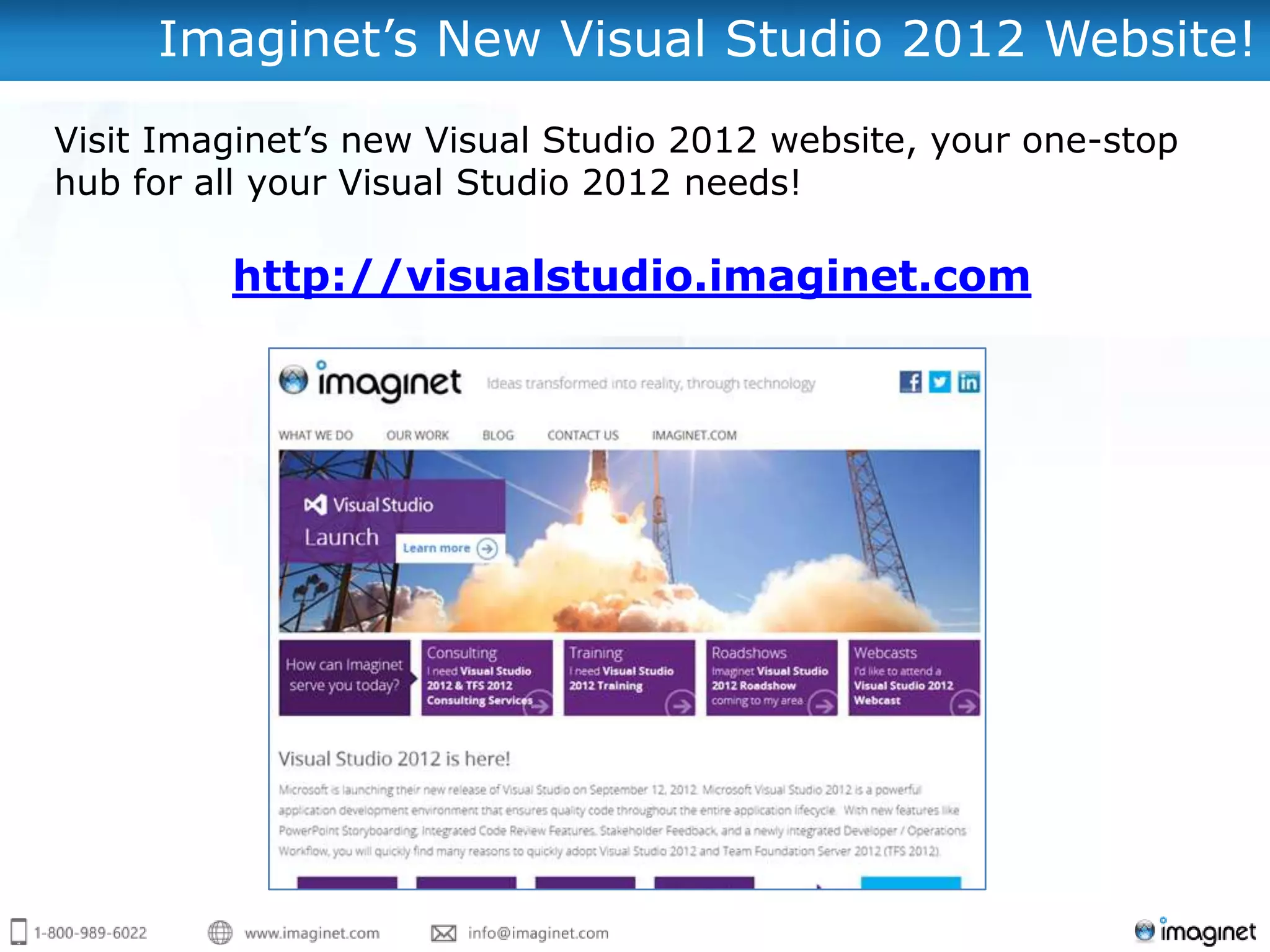1270x952 pixels.
Task: Open the visualstudio.imaginet.com hyperlink
Action: [631, 276]
